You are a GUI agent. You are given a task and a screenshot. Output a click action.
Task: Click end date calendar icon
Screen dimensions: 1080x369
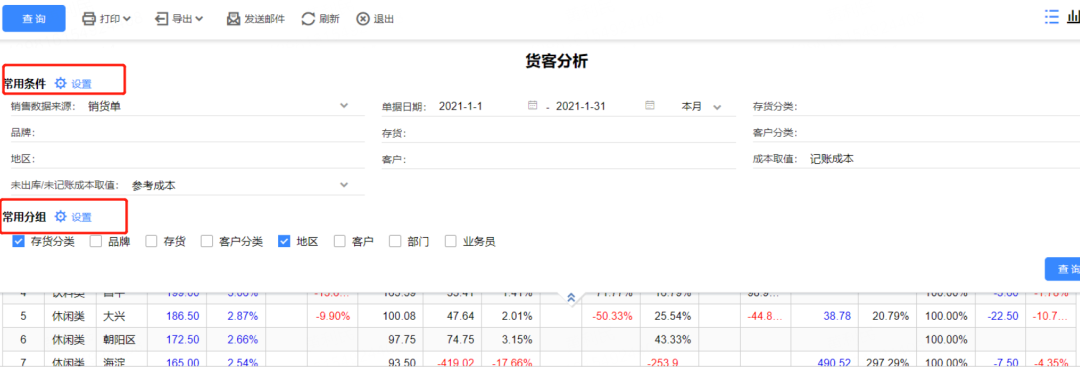(x=650, y=106)
